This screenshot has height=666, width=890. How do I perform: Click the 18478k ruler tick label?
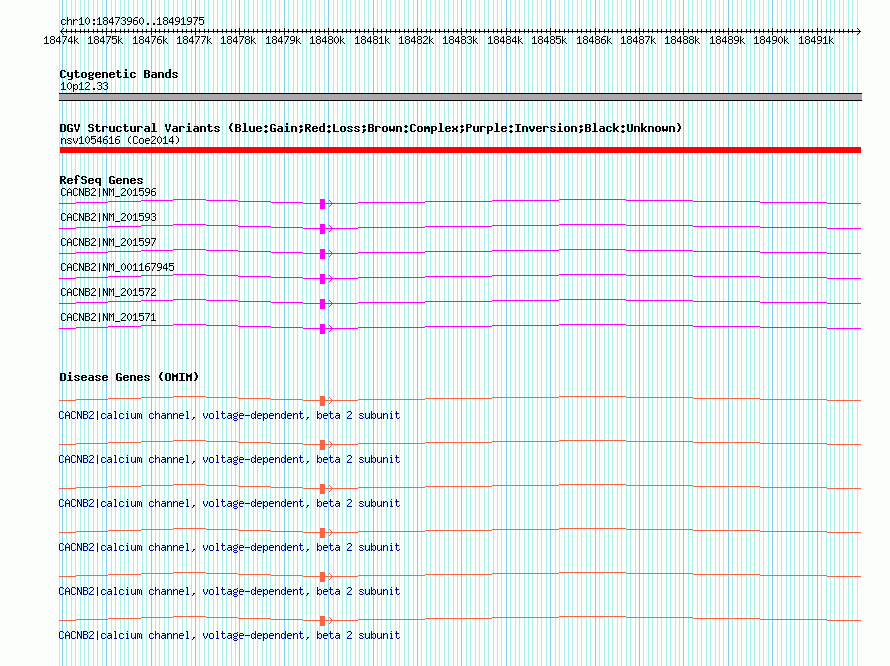[x=238, y=40]
